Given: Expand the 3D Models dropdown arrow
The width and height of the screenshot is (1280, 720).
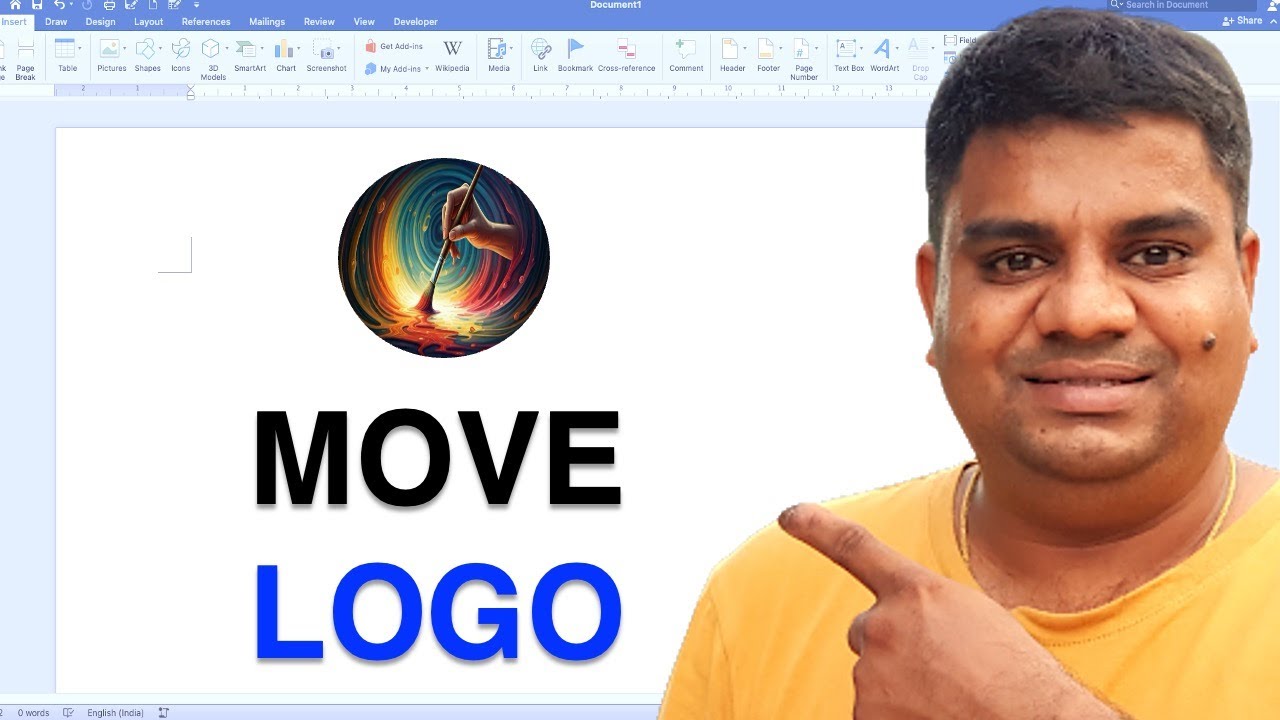Looking at the screenshot, I should click(x=227, y=48).
